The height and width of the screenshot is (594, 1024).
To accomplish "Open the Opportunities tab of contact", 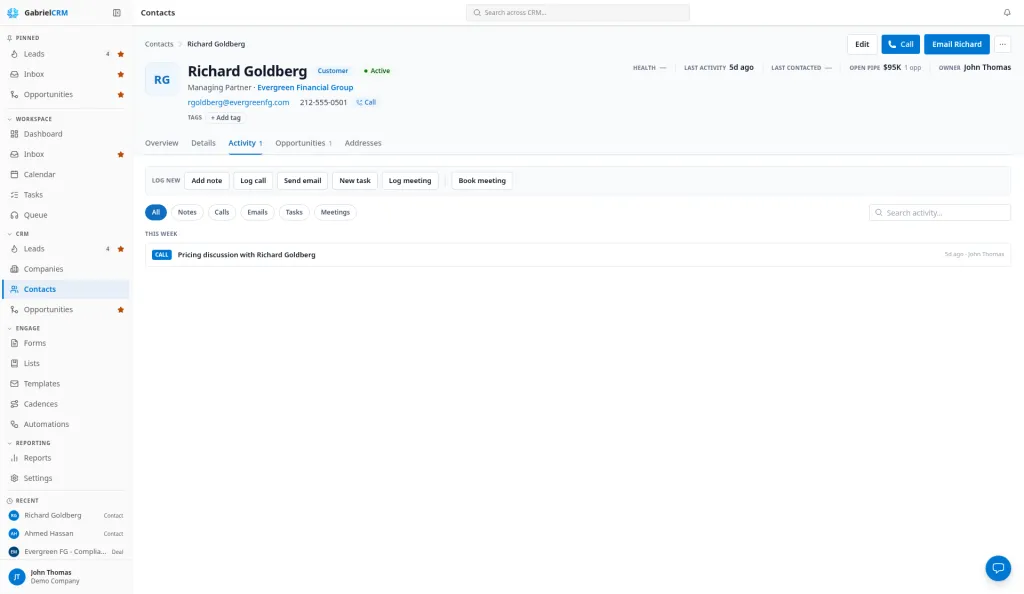I will coord(303,143).
